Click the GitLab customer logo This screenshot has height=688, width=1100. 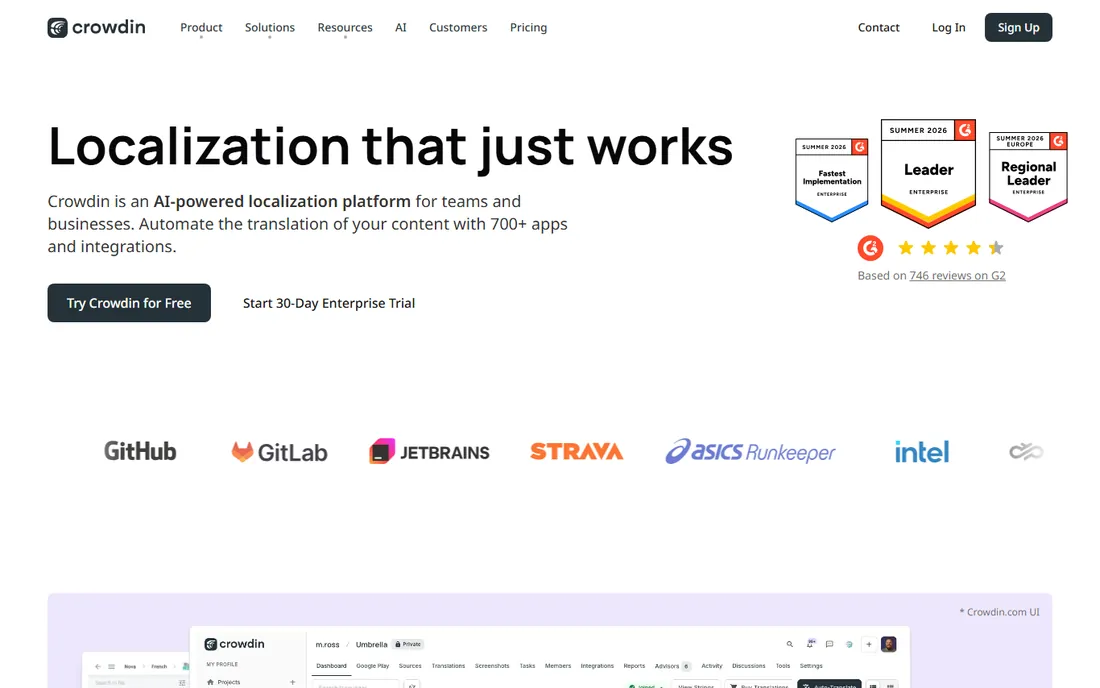click(279, 452)
